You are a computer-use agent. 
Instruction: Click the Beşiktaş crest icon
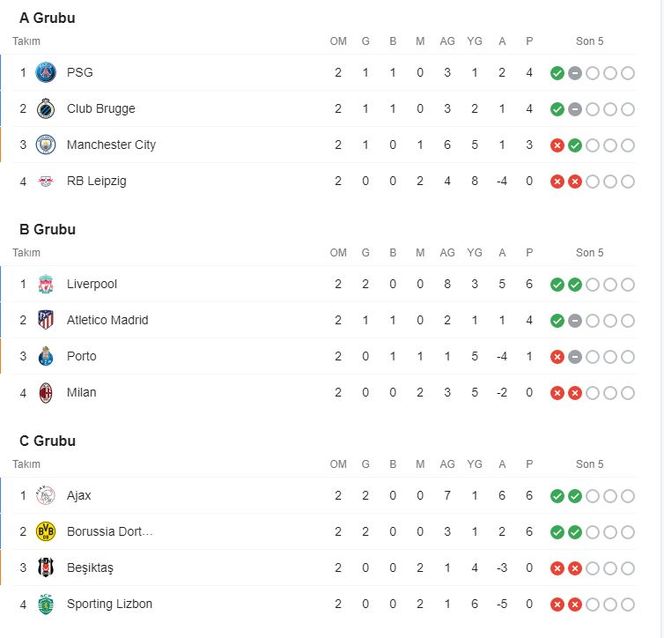coord(46,568)
